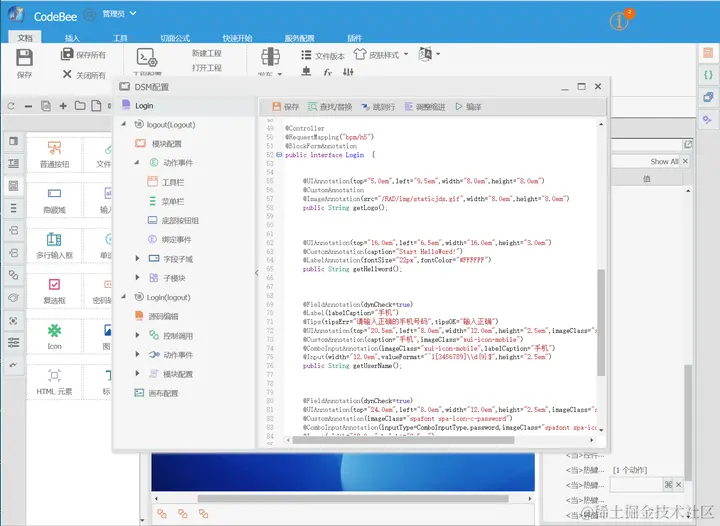Open the 管理员 user dropdown
This screenshot has width=720, height=526.
(x=119, y=14)
